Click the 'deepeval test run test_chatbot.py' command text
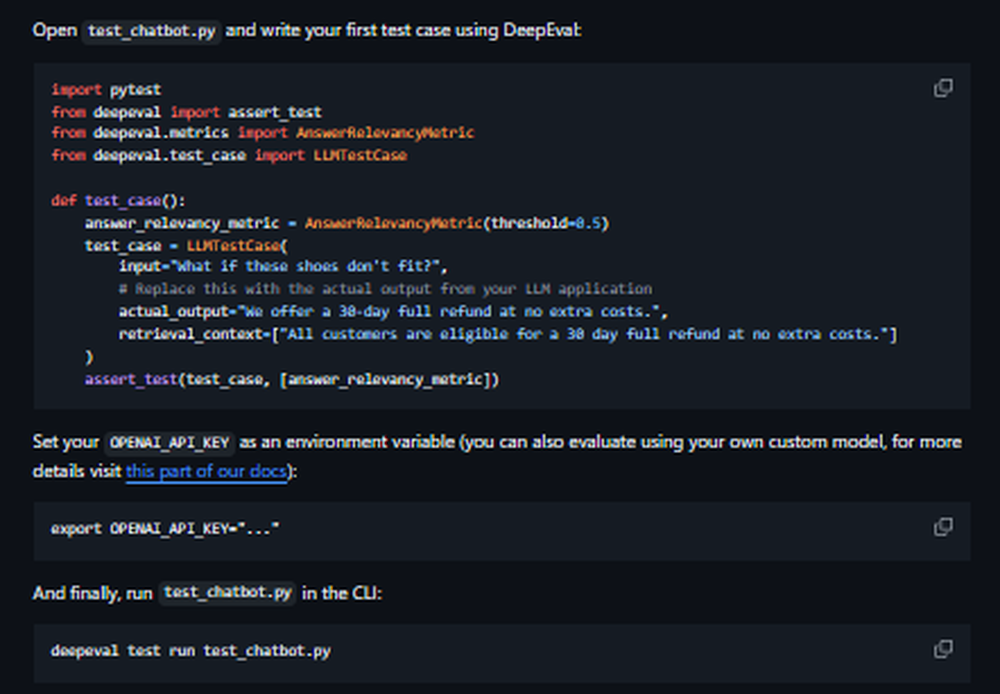This screenshot has height=694, width=1000. tap(191, 651)
